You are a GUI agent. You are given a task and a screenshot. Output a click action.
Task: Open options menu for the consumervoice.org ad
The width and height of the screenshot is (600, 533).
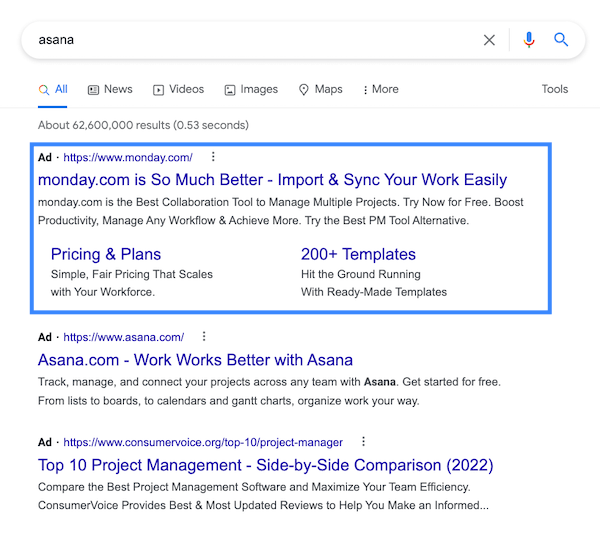(364, 442)
